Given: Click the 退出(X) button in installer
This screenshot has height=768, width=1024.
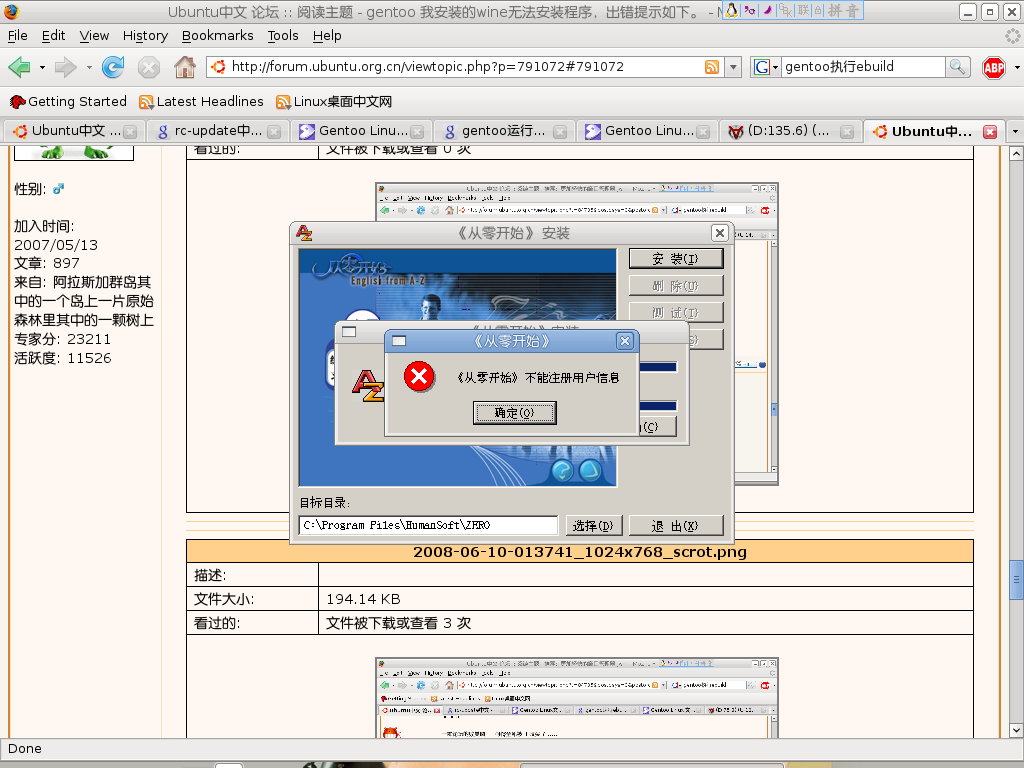Looking at the screenshot, I should 676,526.
